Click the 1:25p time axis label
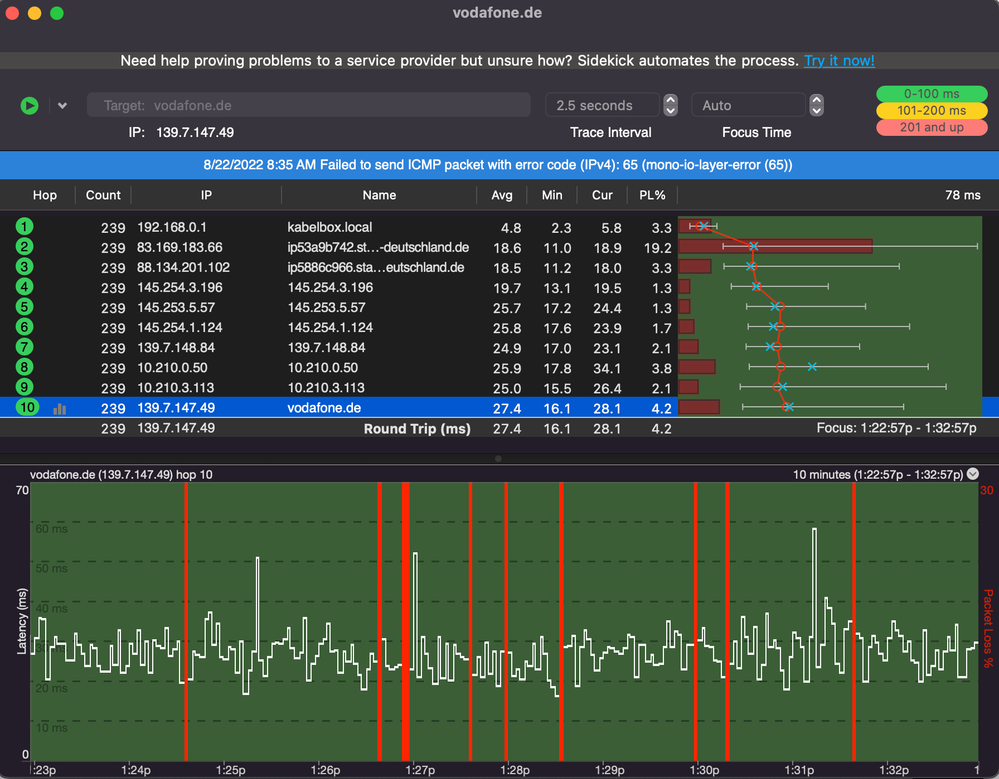999x779 pixels. click(231, 770)
